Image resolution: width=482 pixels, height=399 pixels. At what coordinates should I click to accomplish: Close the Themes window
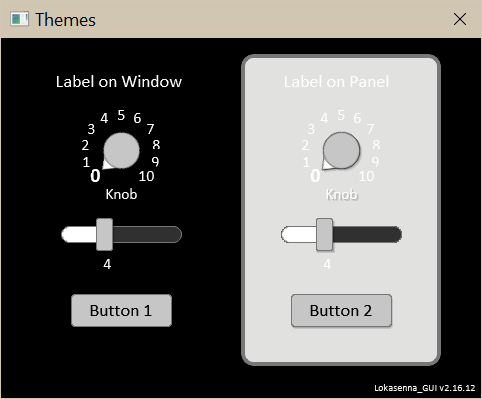[x=460, y=19]
